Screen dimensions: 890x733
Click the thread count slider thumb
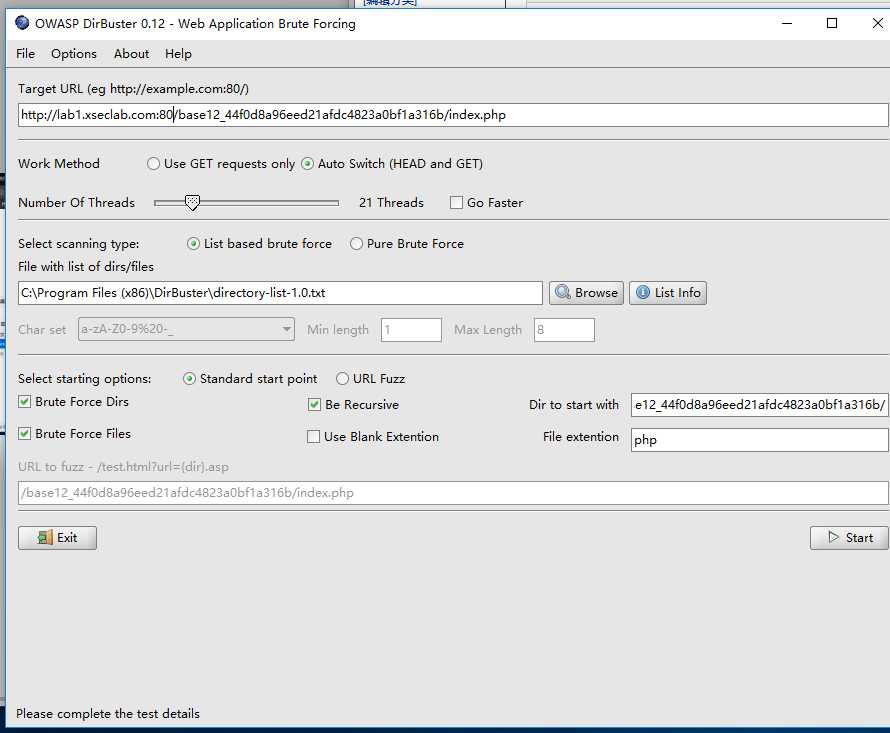pyautogui.click(x=192, y=203)
